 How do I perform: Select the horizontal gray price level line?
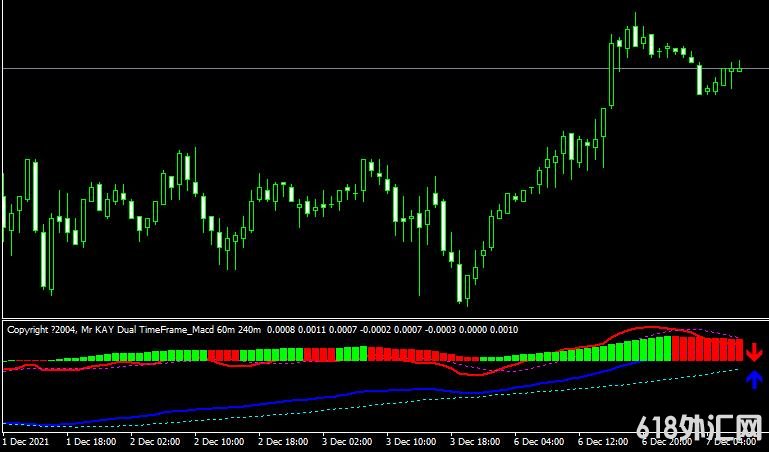pyautogui.click(x=300, y=68)
